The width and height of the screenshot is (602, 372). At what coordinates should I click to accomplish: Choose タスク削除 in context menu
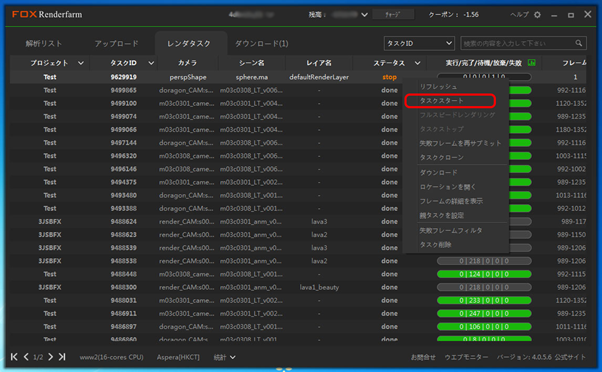pos(435,245)
